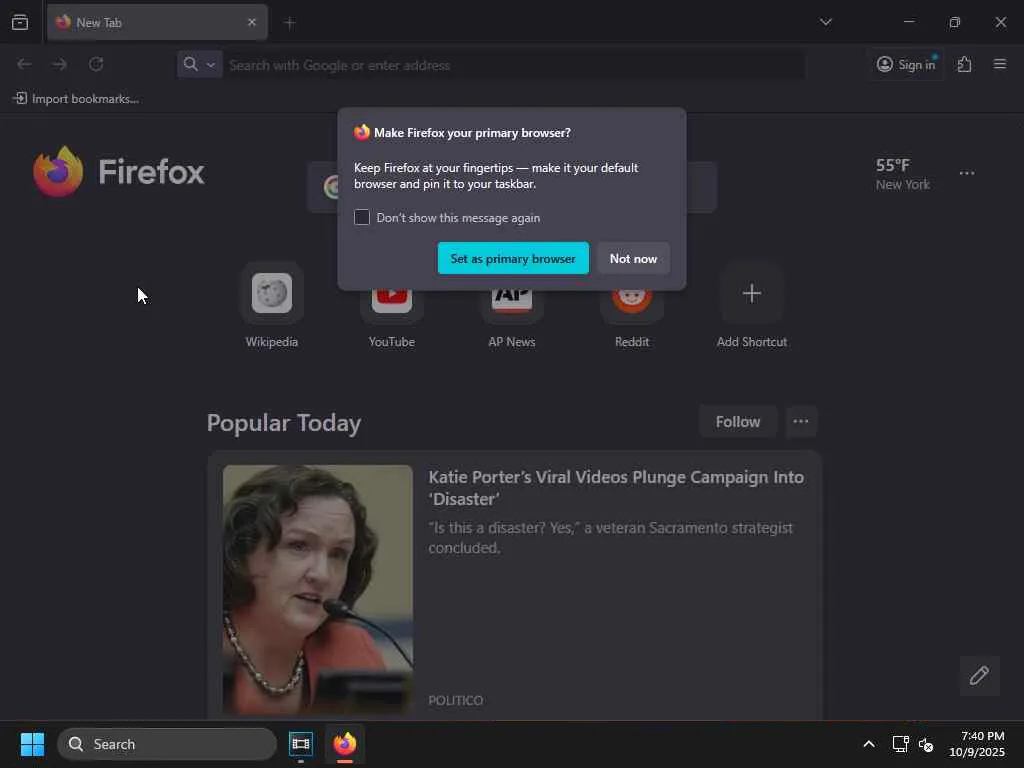
Task: Open a new tab with plus button
Action: click(290, 23)
